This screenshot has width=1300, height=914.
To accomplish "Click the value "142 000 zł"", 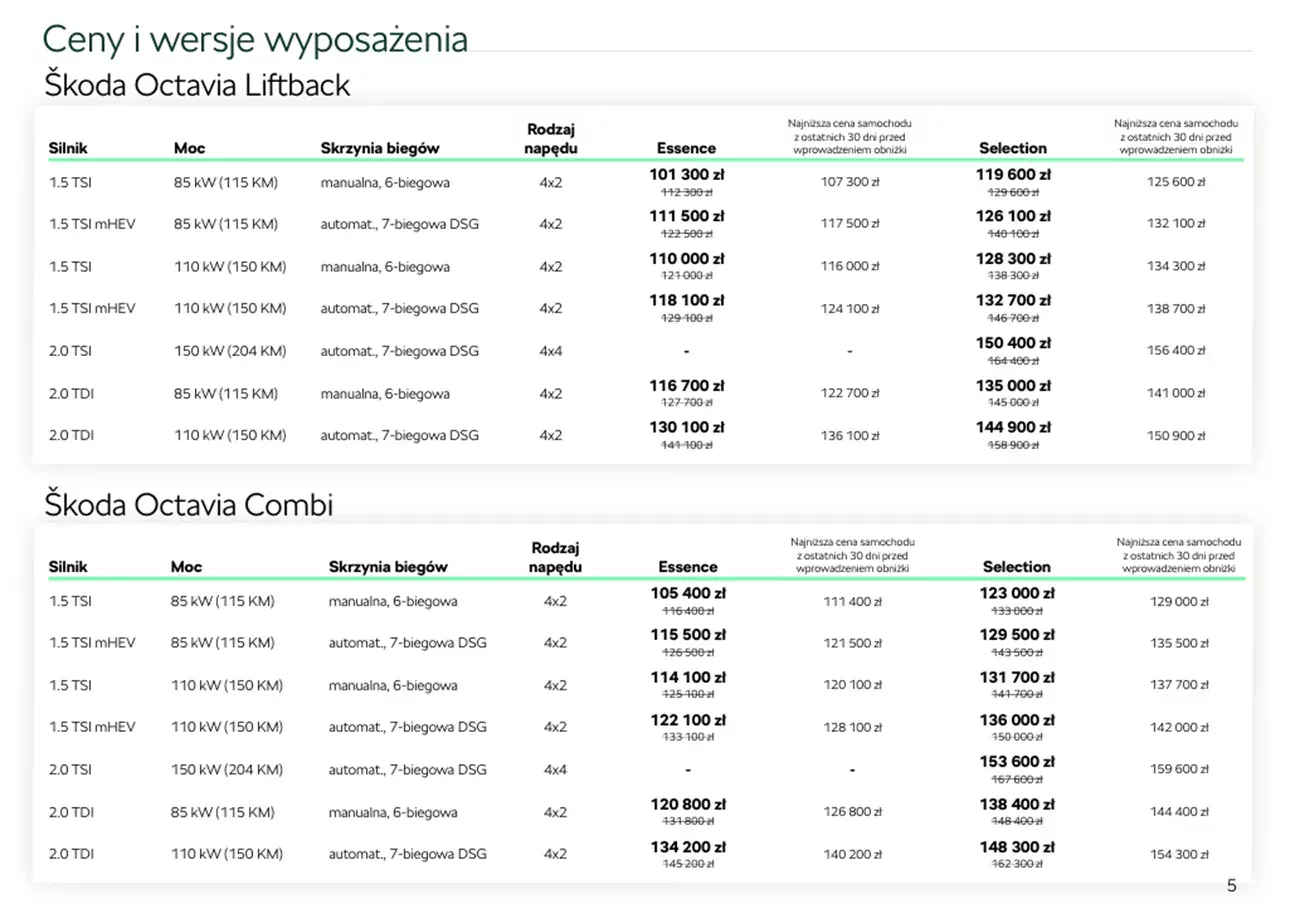I will tap(1179, 727).
